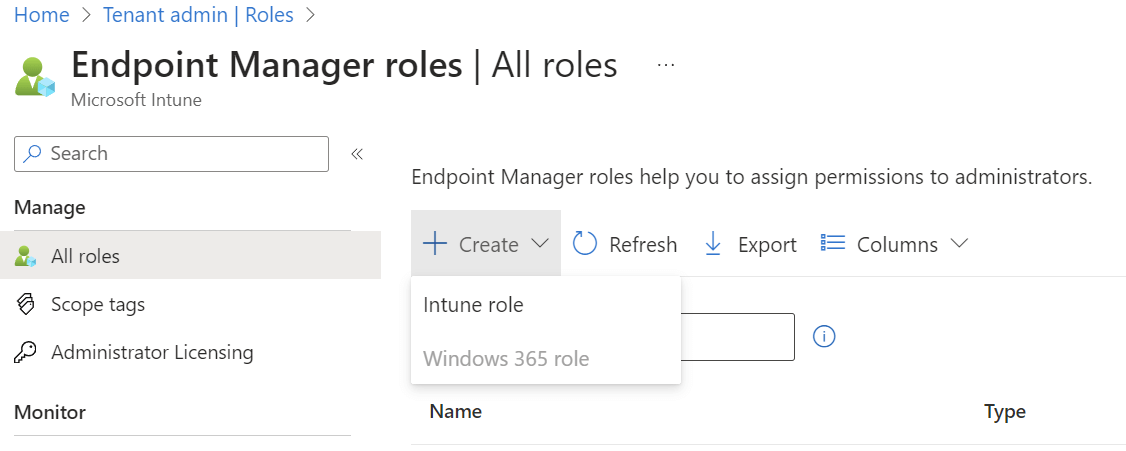Viewport: 1126px width, 451px height.
Task: Expand the Columns dropdown chevron
Action: click(x=959, y=244)
